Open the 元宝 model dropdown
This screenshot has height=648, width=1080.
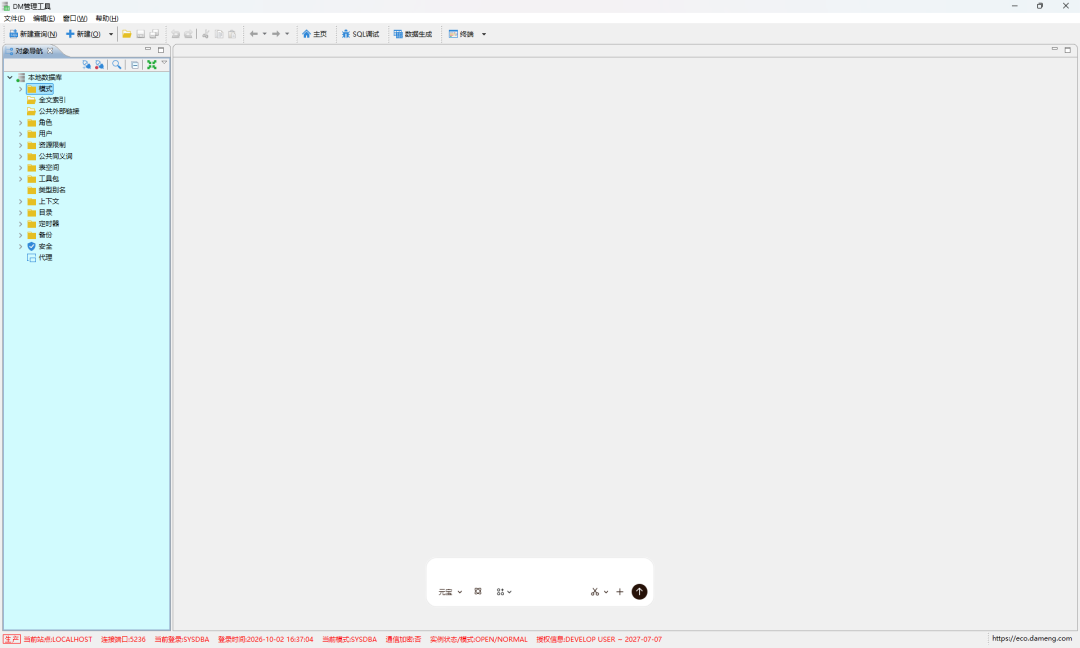[x=450, y=592]
